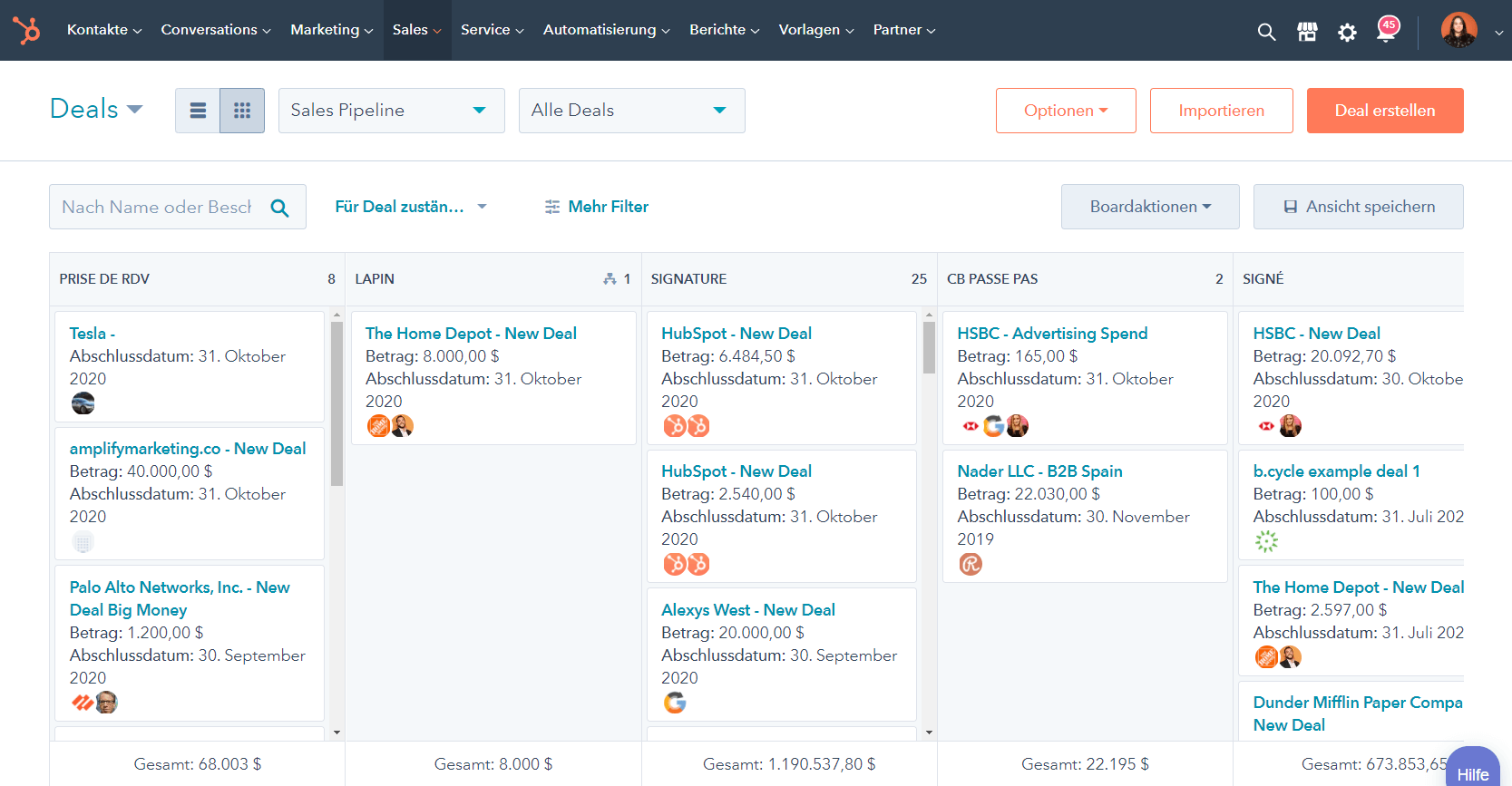Click the Nach Name search input field
Viewport: 1512px width, 786px height.
(157, 208)
